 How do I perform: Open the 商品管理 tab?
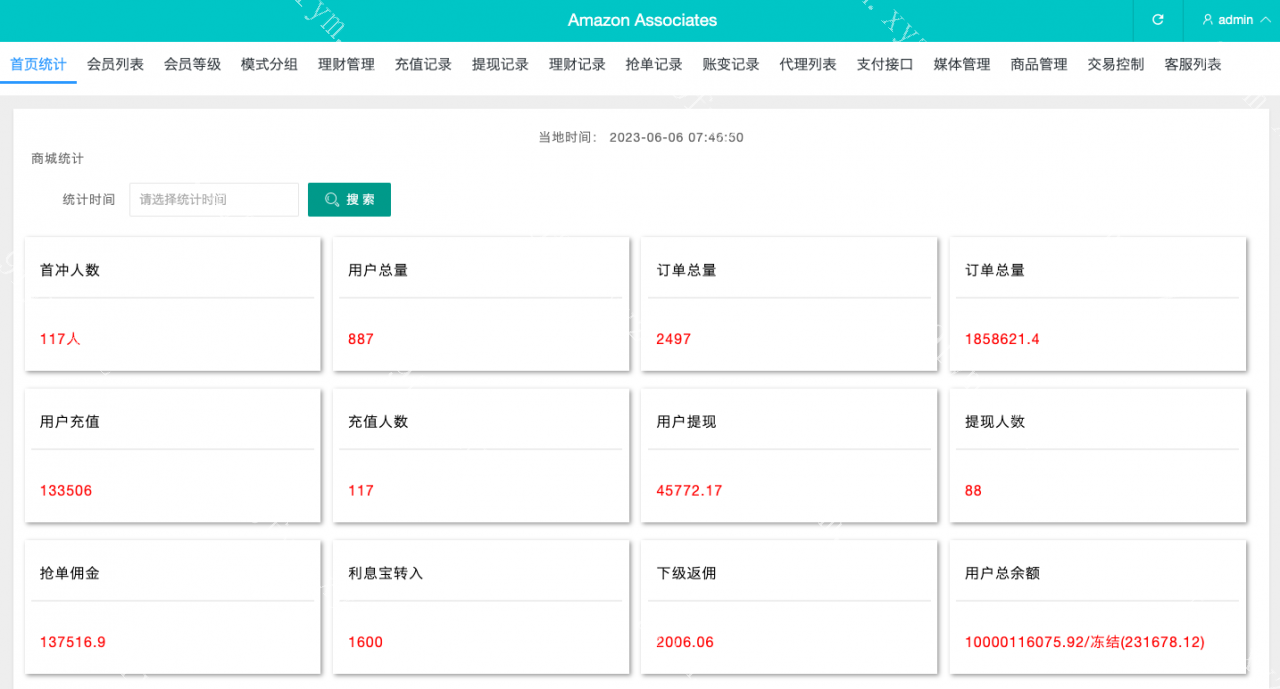point(1039,64)
